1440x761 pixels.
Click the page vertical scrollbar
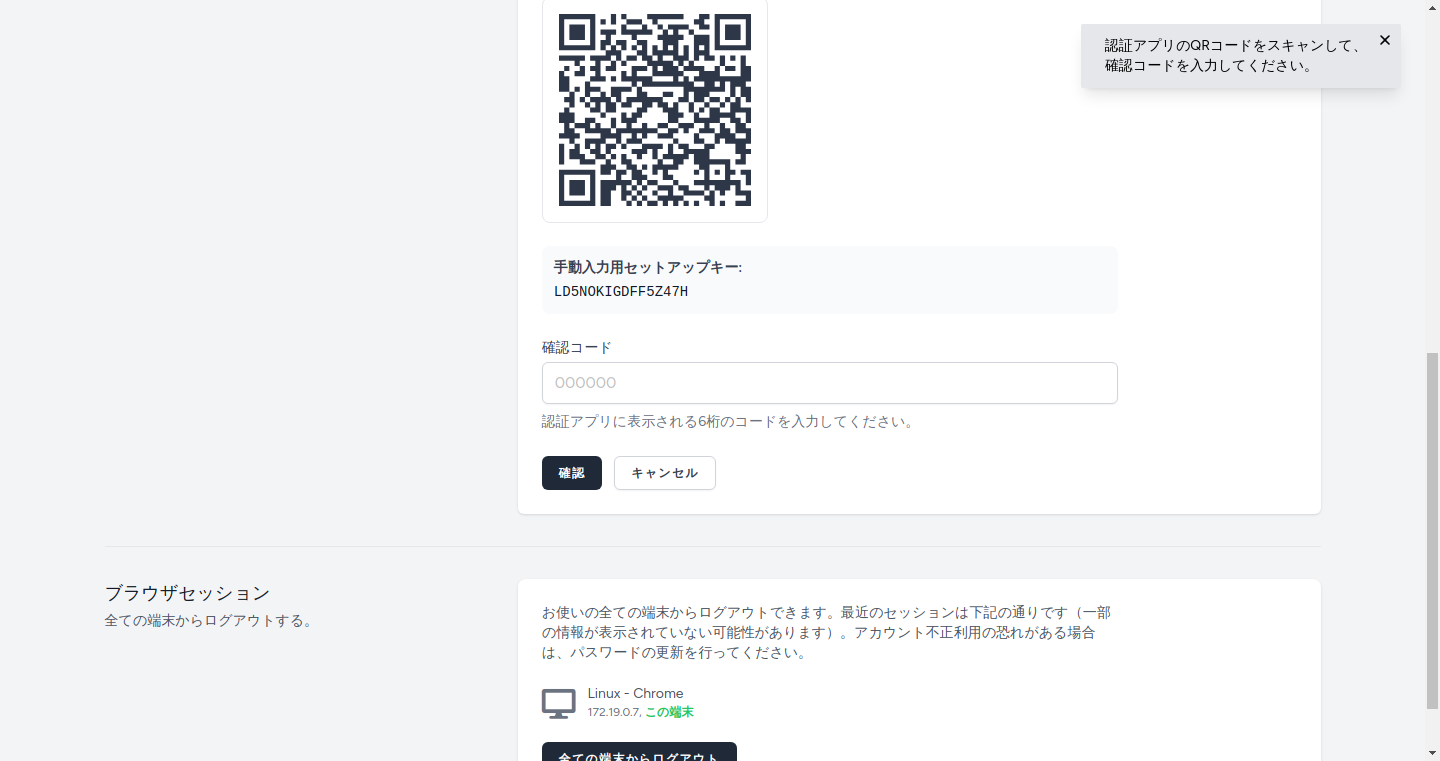click(1432, 530)
